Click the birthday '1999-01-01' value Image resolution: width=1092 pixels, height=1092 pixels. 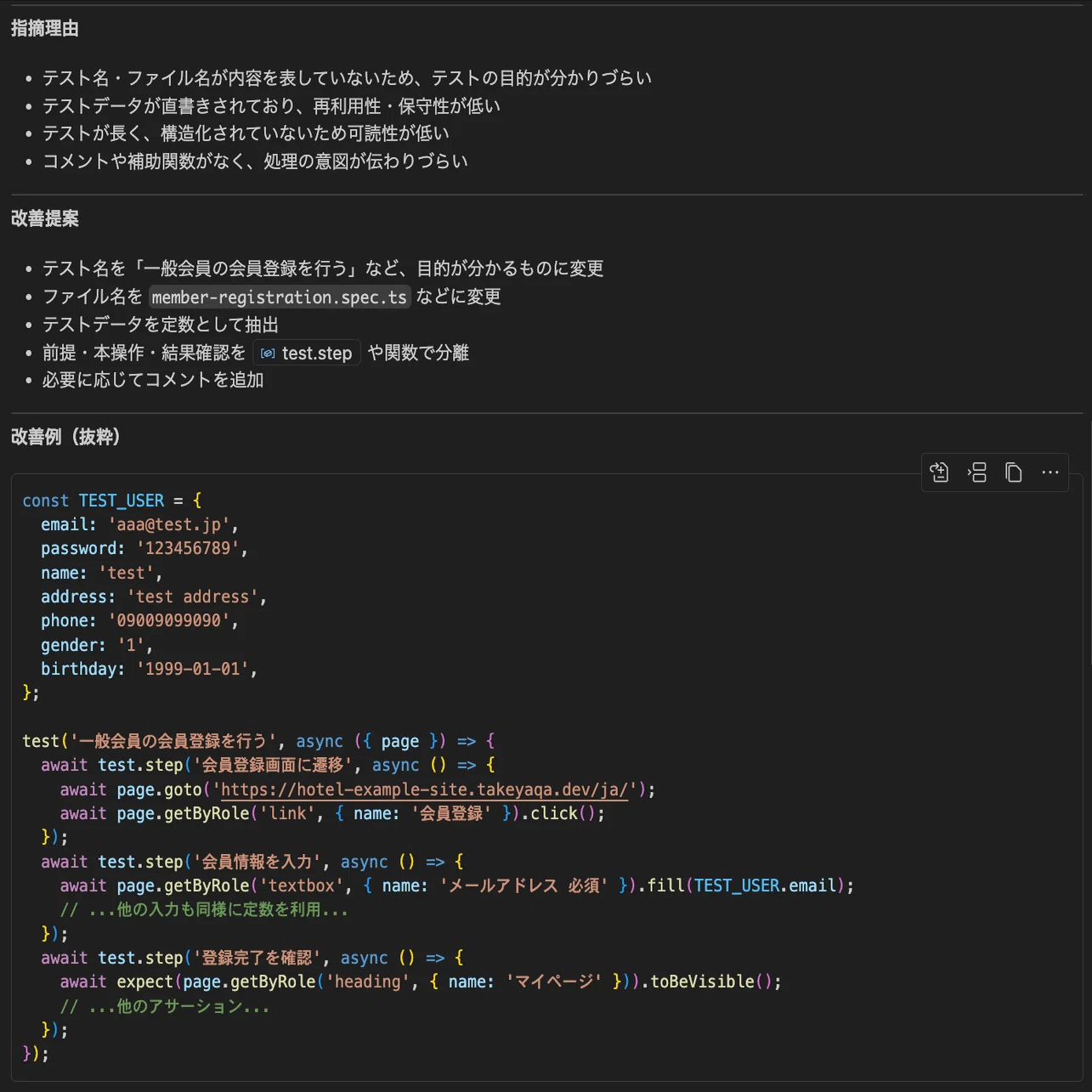coord(192,669)
